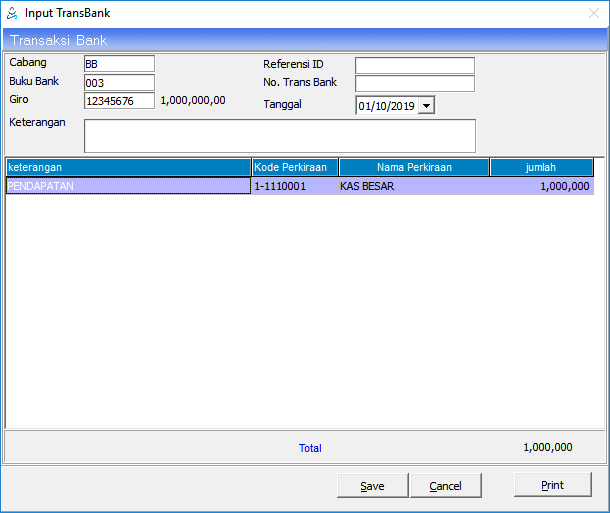This screenshot has height=513, width=610.
Task: Click the Buku Bank input field
Action: 119,83
